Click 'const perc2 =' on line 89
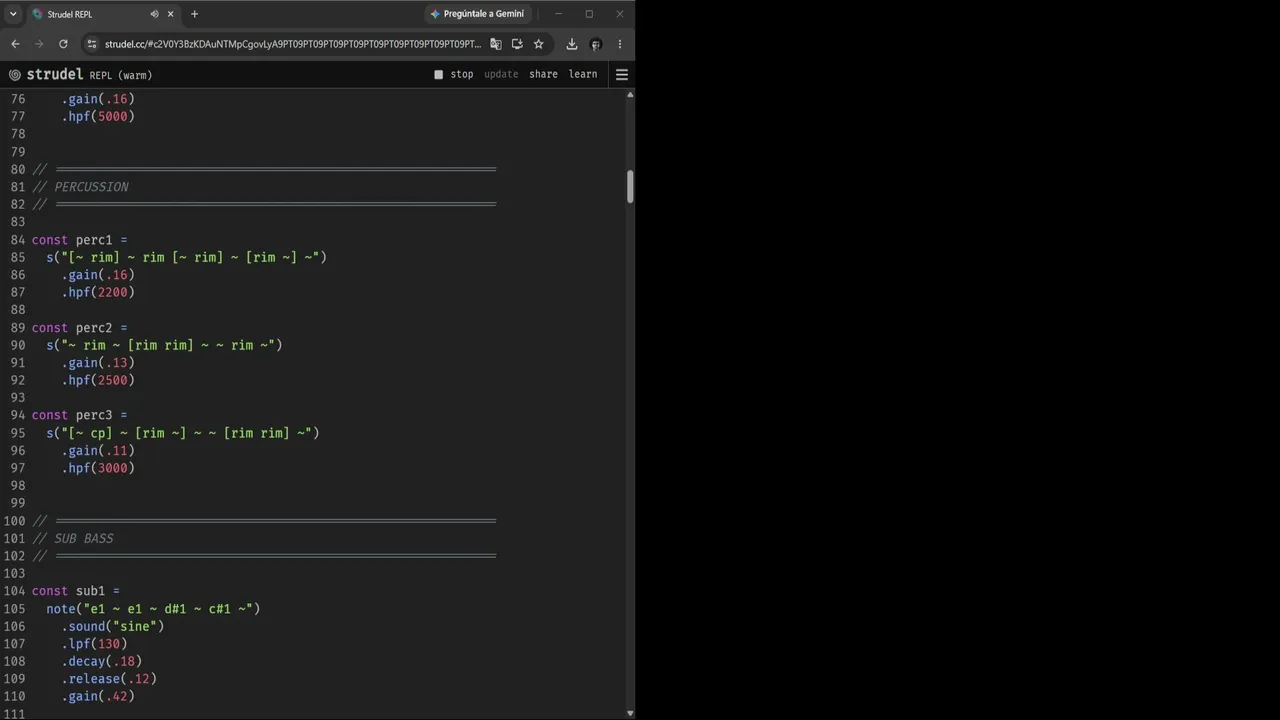 point(79,328)
